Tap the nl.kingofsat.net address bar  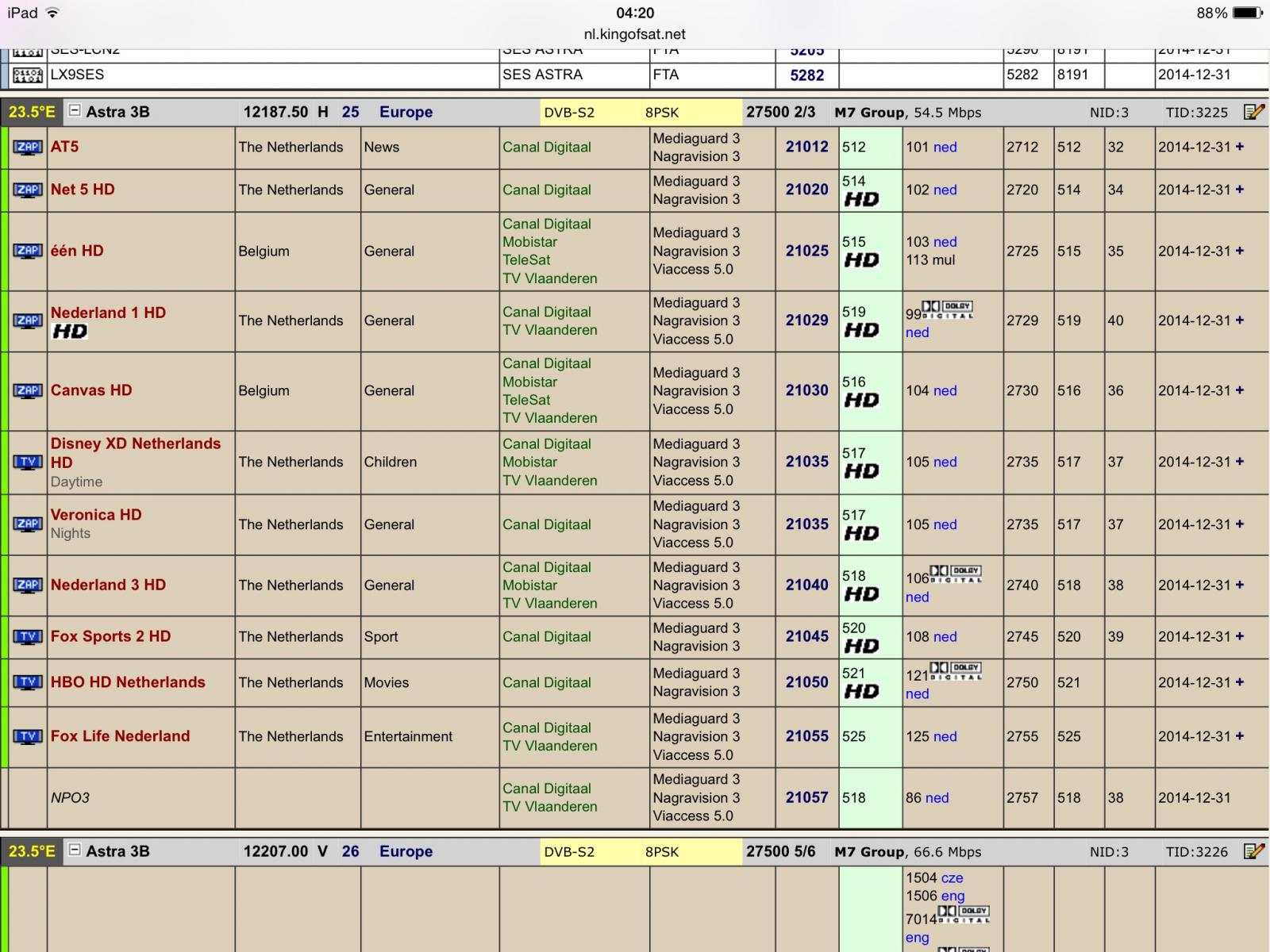(x=635, y=34)
